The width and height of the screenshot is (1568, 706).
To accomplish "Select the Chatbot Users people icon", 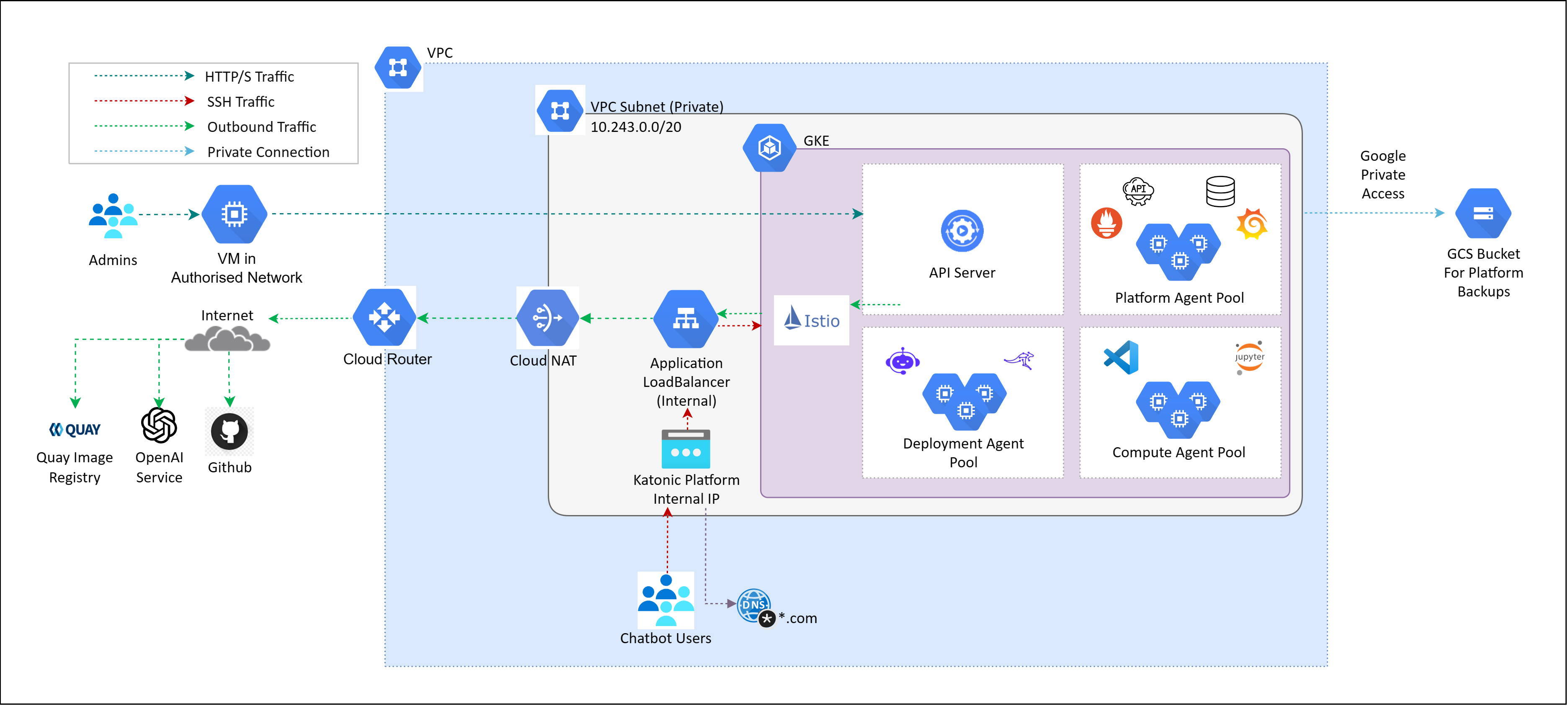I will click(666, 601).
